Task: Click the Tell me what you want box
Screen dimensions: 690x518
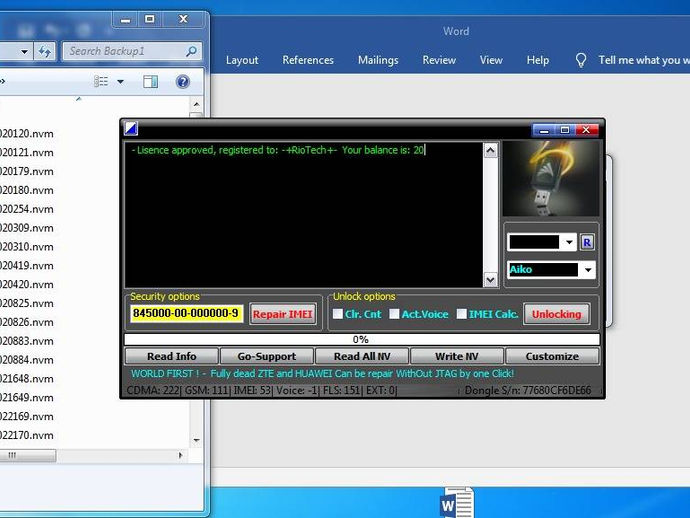Action: coord(644,60)
